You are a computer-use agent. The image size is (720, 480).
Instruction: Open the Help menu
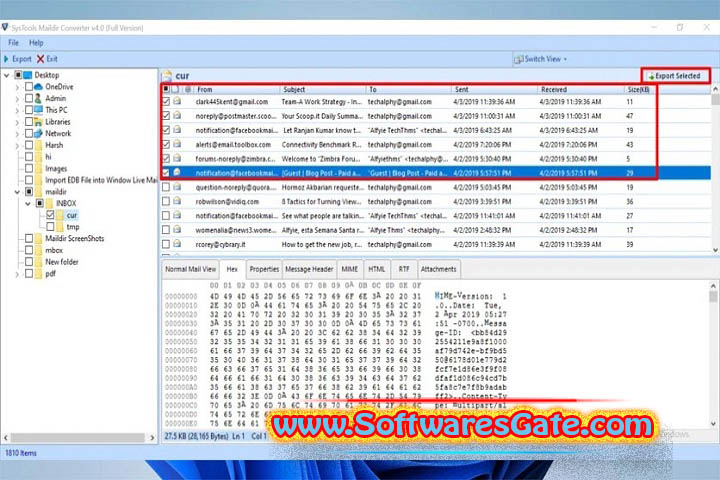tap(36, 43)
